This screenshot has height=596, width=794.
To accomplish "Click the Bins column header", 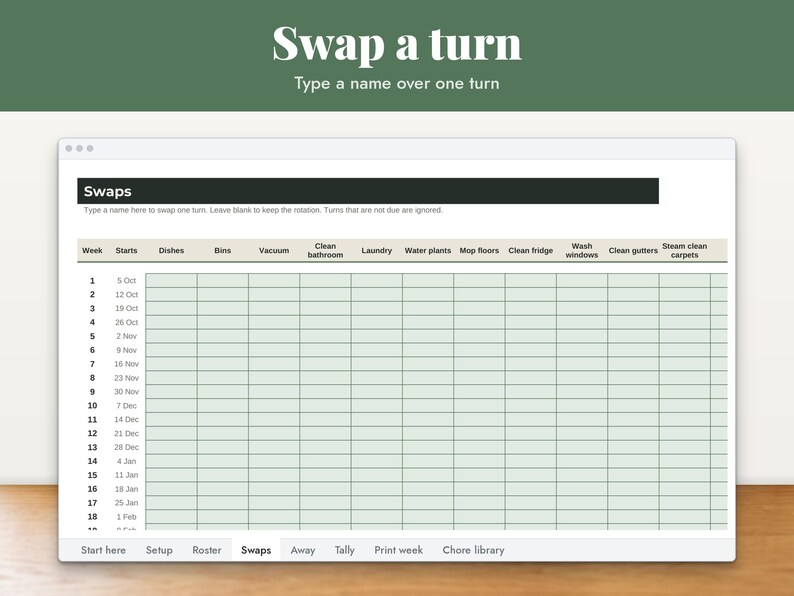I will [223, 251].
